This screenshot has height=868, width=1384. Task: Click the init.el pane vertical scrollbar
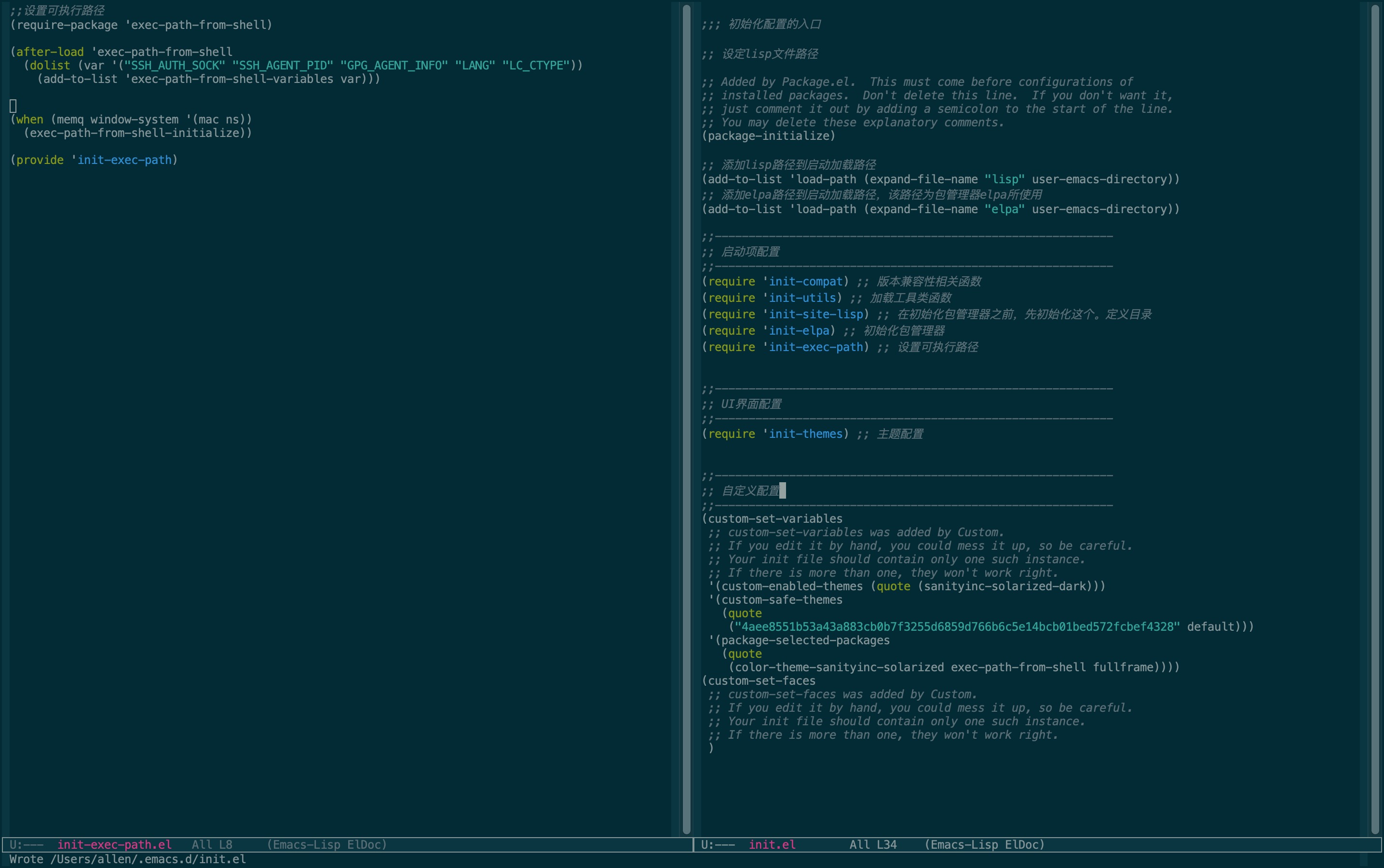pos(1375,419)
